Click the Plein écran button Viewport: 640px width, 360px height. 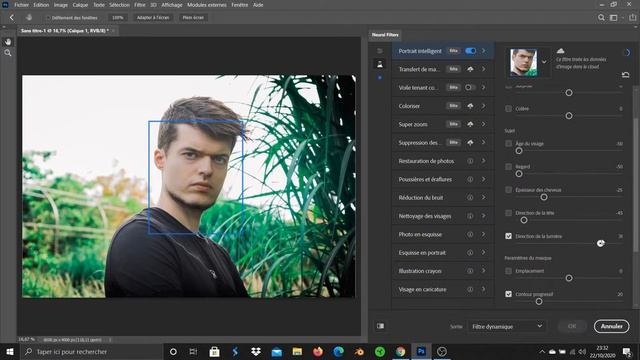tap(193, 18)
